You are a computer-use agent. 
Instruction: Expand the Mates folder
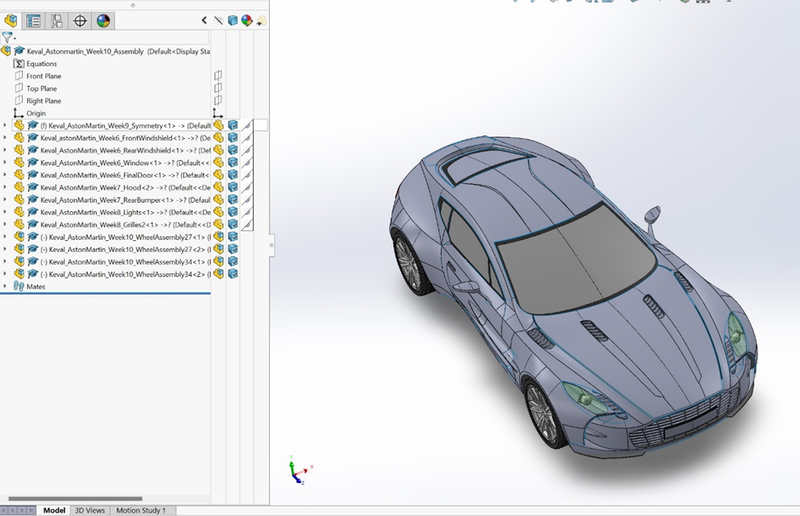pyautogui.click(x=5, y=286)
